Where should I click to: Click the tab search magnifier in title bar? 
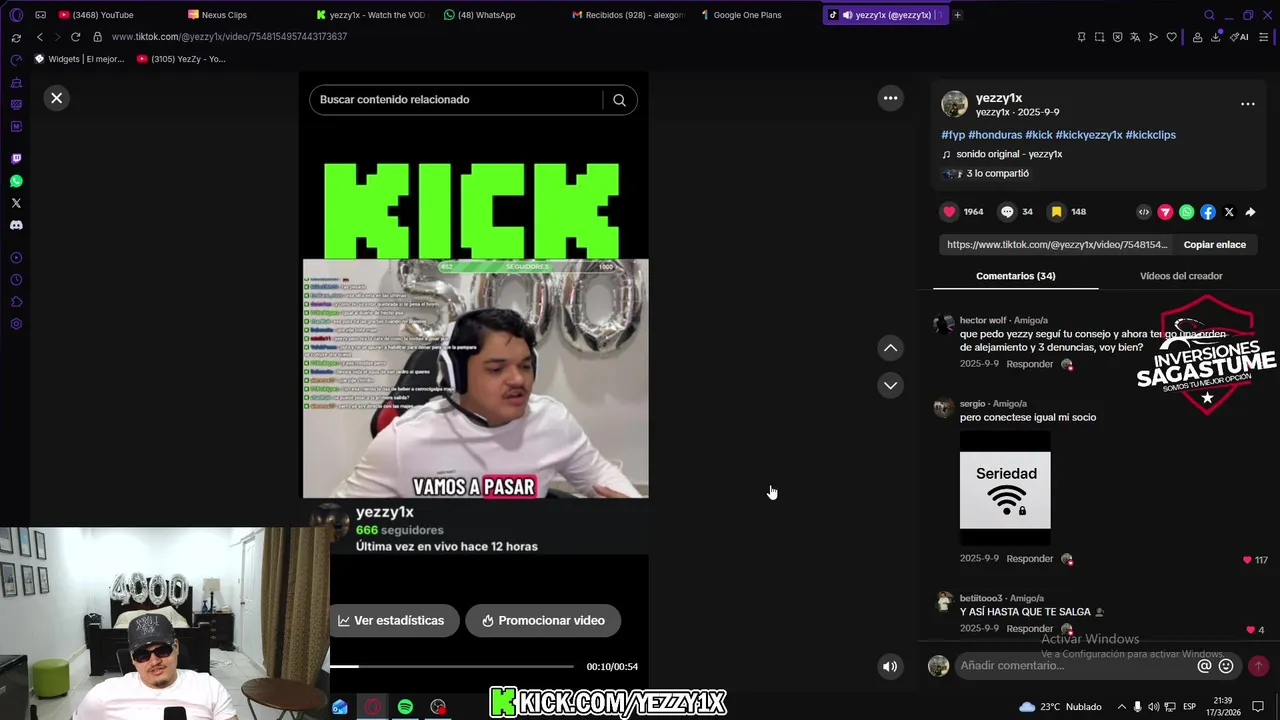(x=1209, y=15)
